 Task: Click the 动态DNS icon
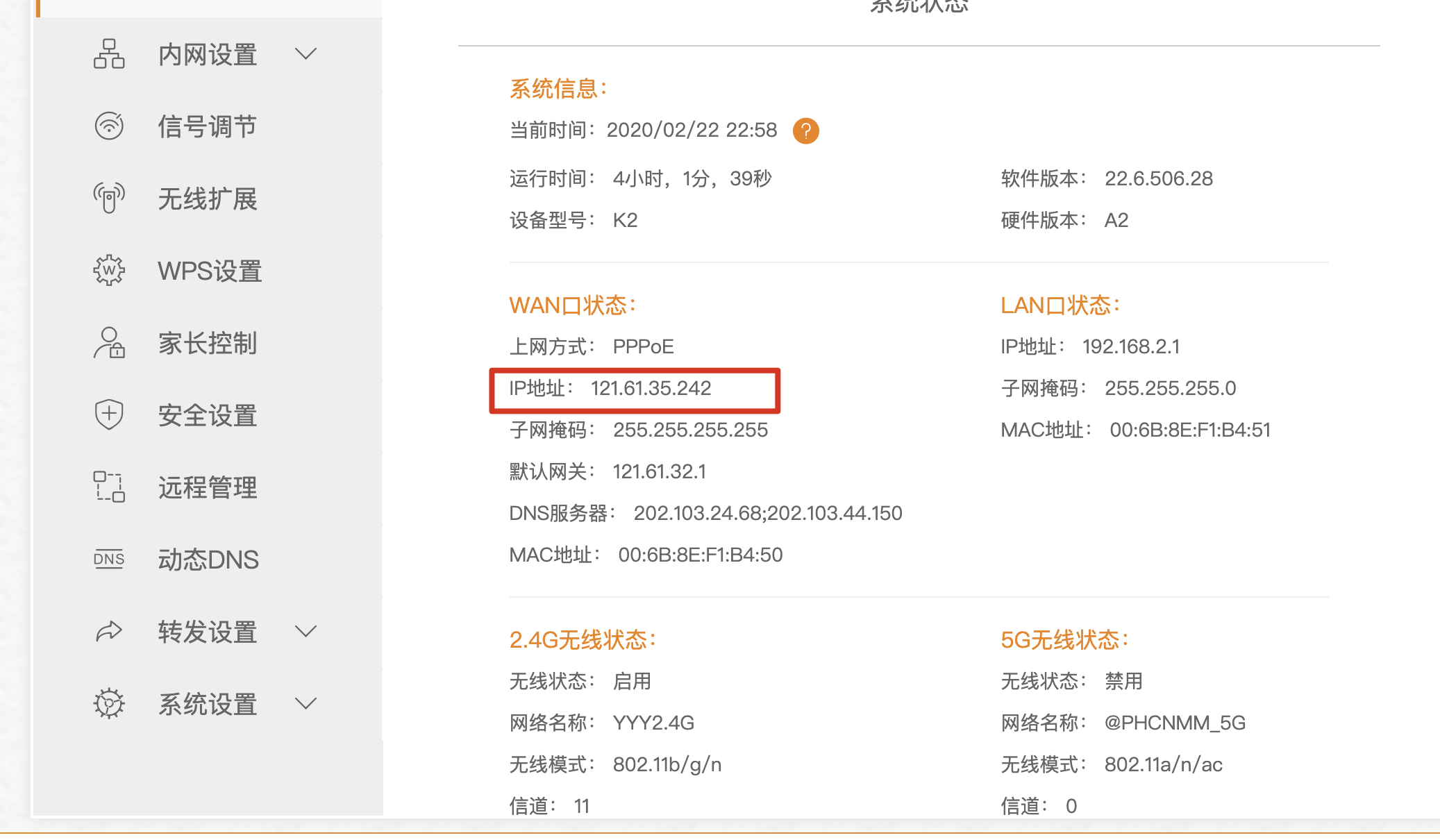109,560
